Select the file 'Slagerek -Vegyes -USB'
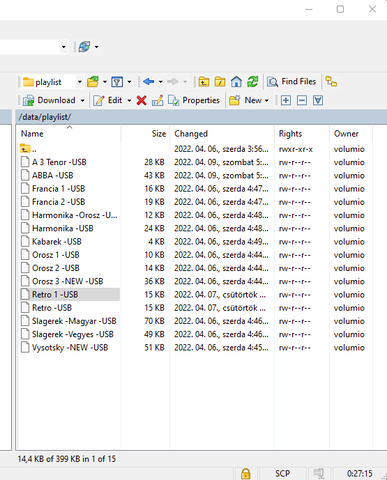This screenshot has width=387, height=480. [x=67, y=334]
